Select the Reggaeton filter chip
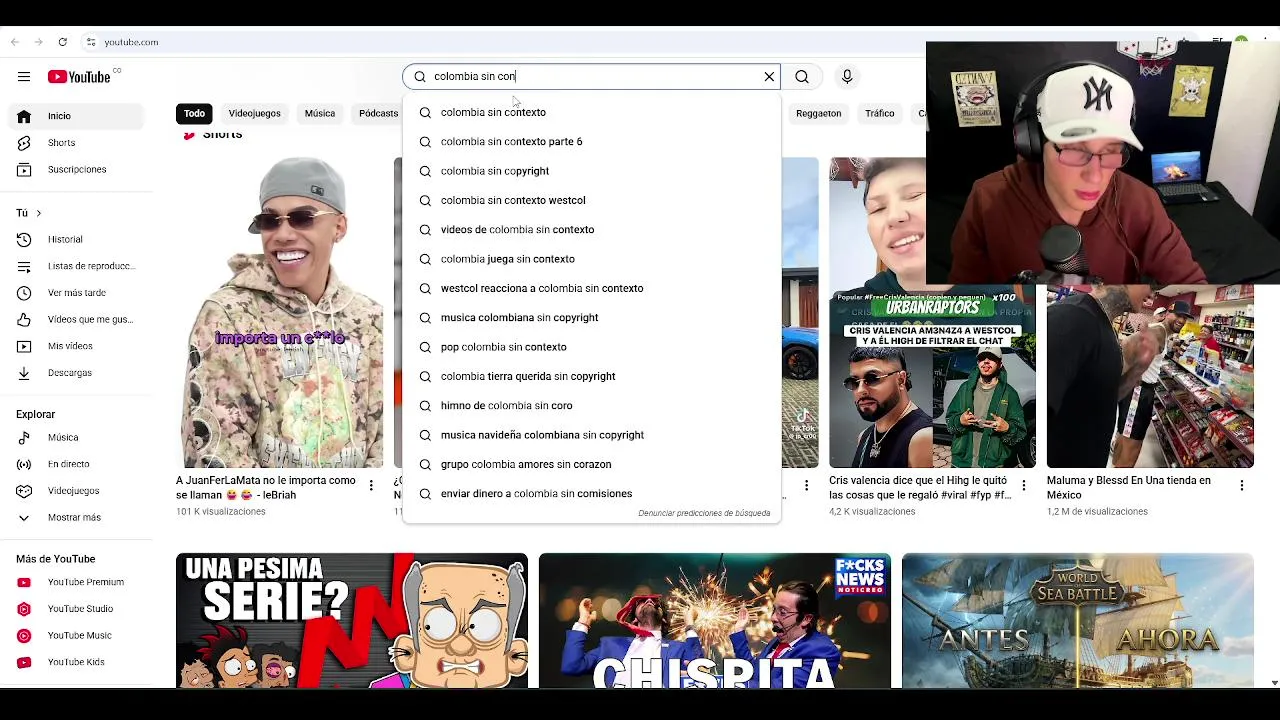 point(818,114)
